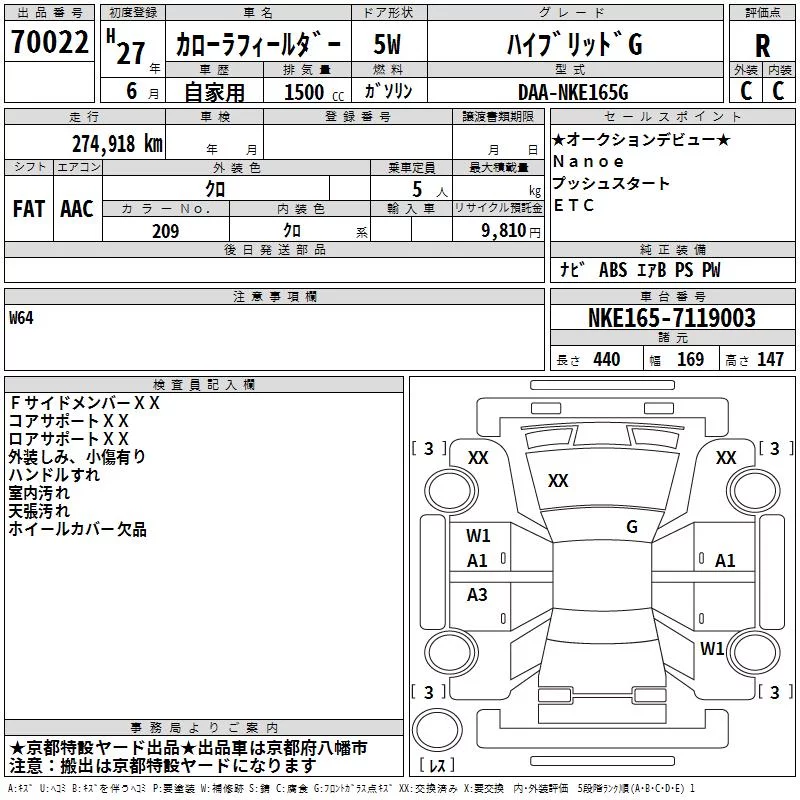The height and width of the screenshot is (800, 800).
Task: Select the note 天張汚れ
Action: (x=39, y=511)
